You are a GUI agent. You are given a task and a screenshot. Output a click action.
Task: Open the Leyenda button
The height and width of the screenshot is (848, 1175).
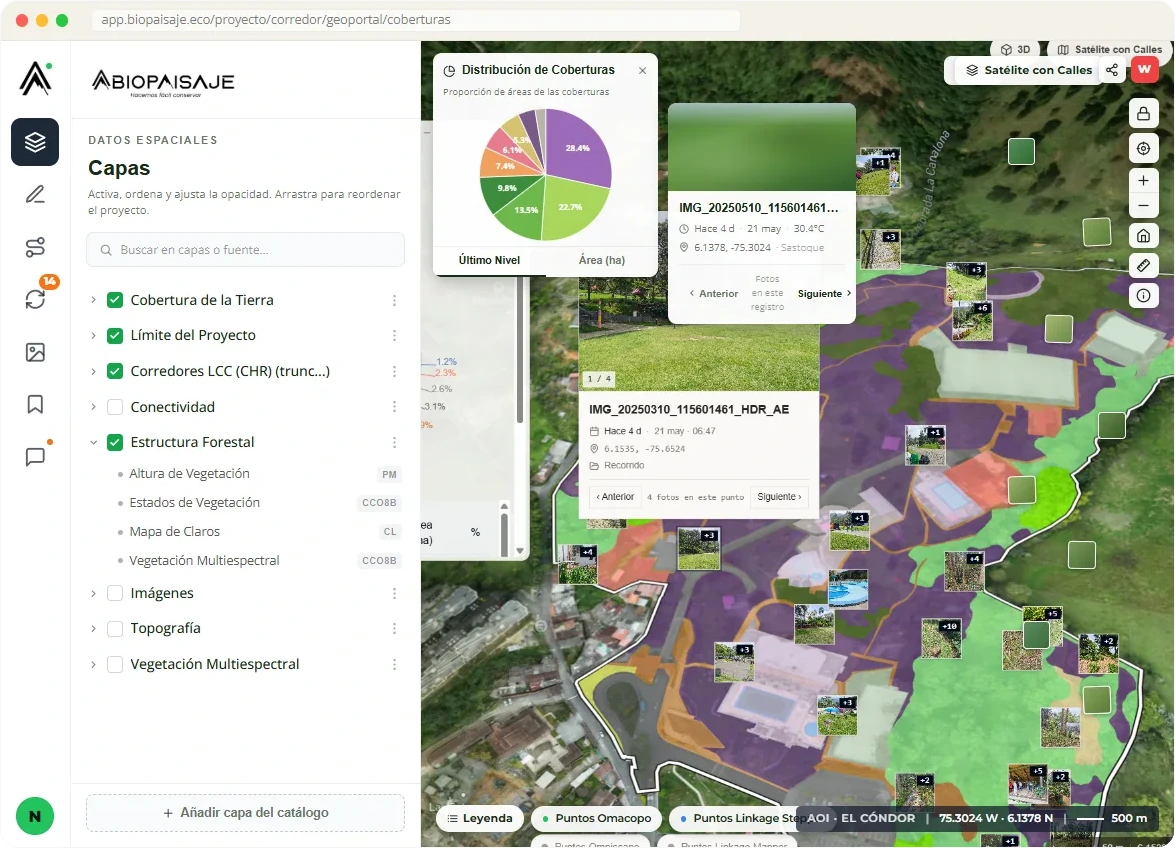click(480, 818)
